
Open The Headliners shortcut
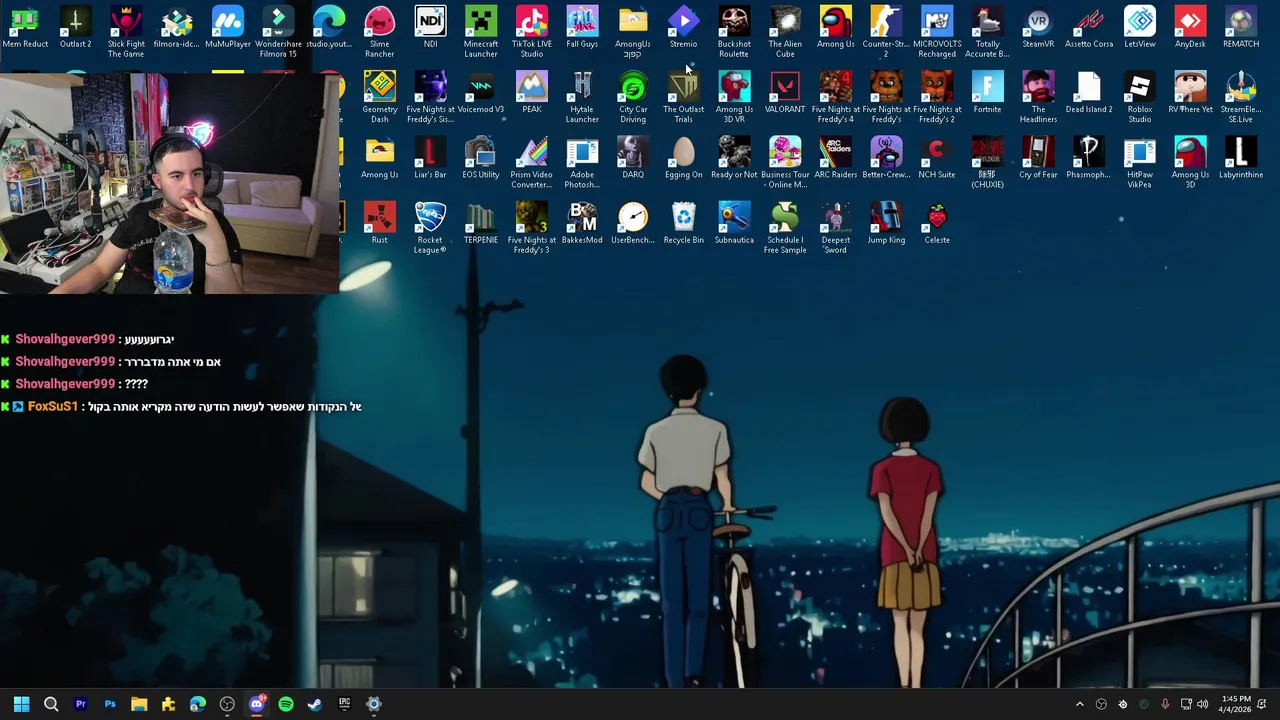tap(1038, 97)
